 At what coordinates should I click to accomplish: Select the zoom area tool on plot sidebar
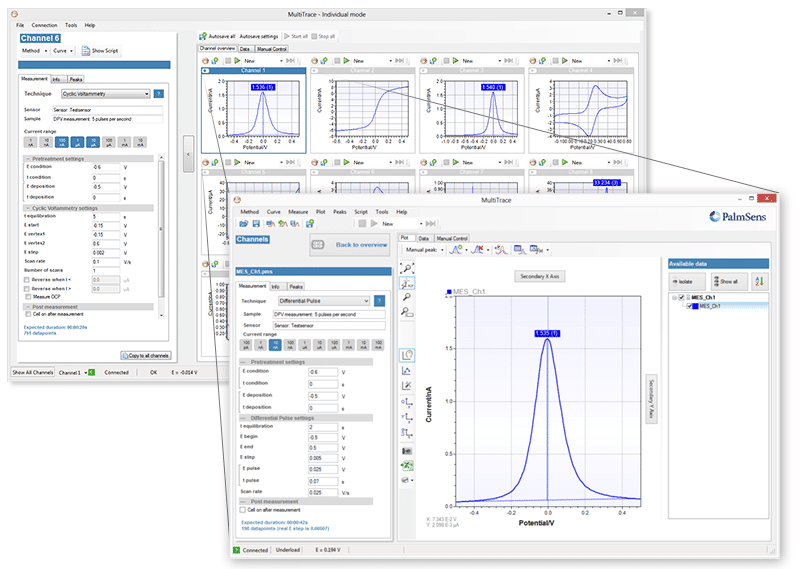(407, 312)
